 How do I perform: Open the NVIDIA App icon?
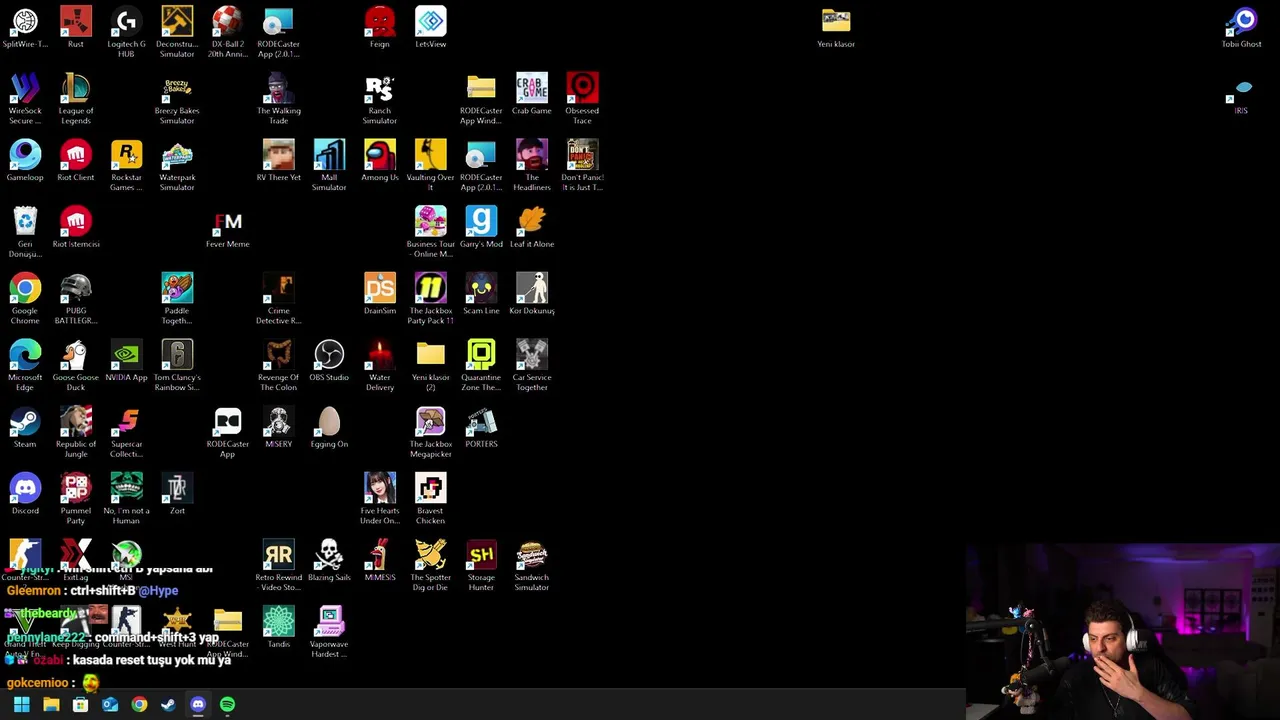[x=126, y=361]
